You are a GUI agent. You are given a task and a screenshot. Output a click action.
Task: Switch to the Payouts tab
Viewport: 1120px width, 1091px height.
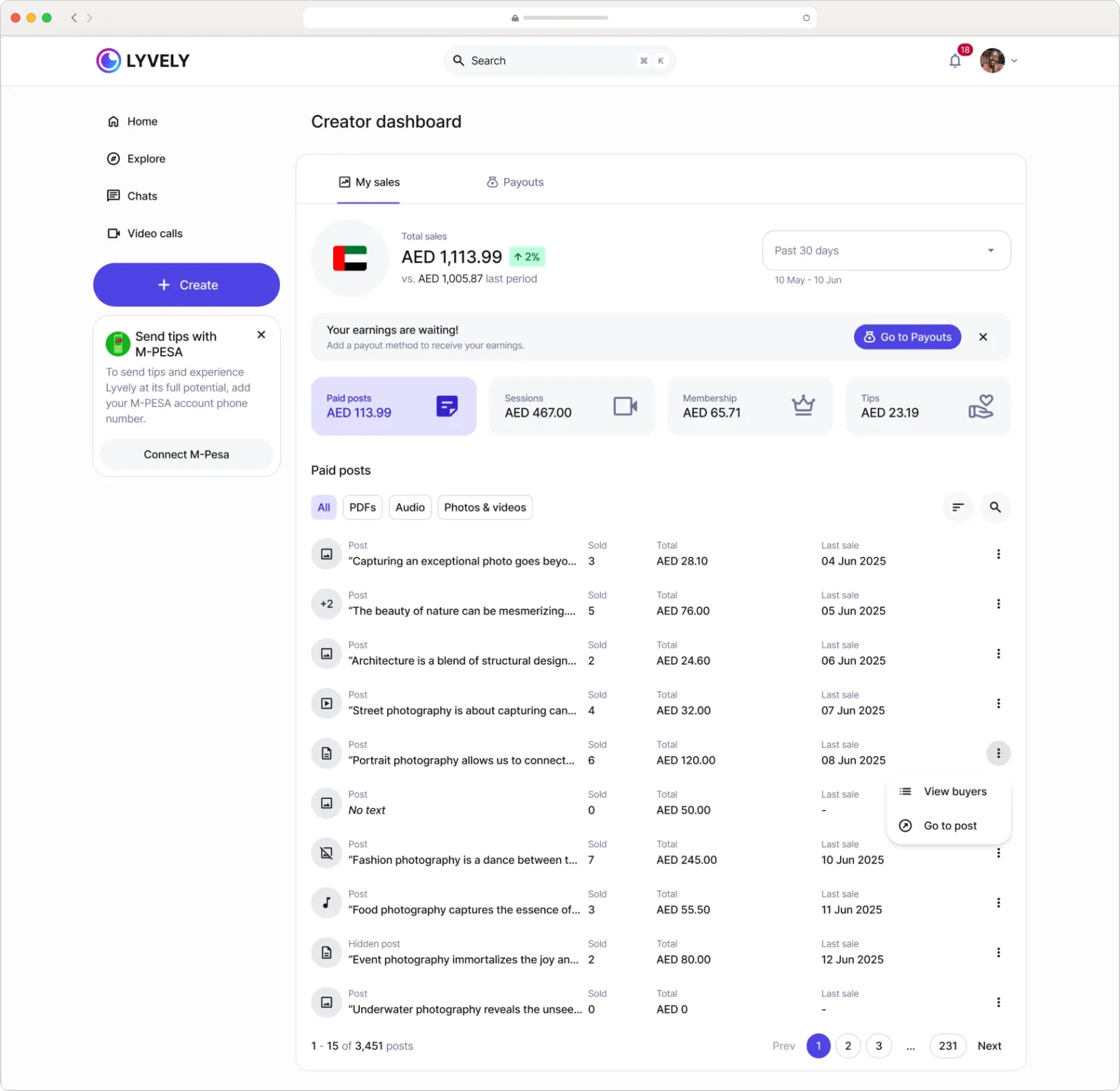point(515,182)
